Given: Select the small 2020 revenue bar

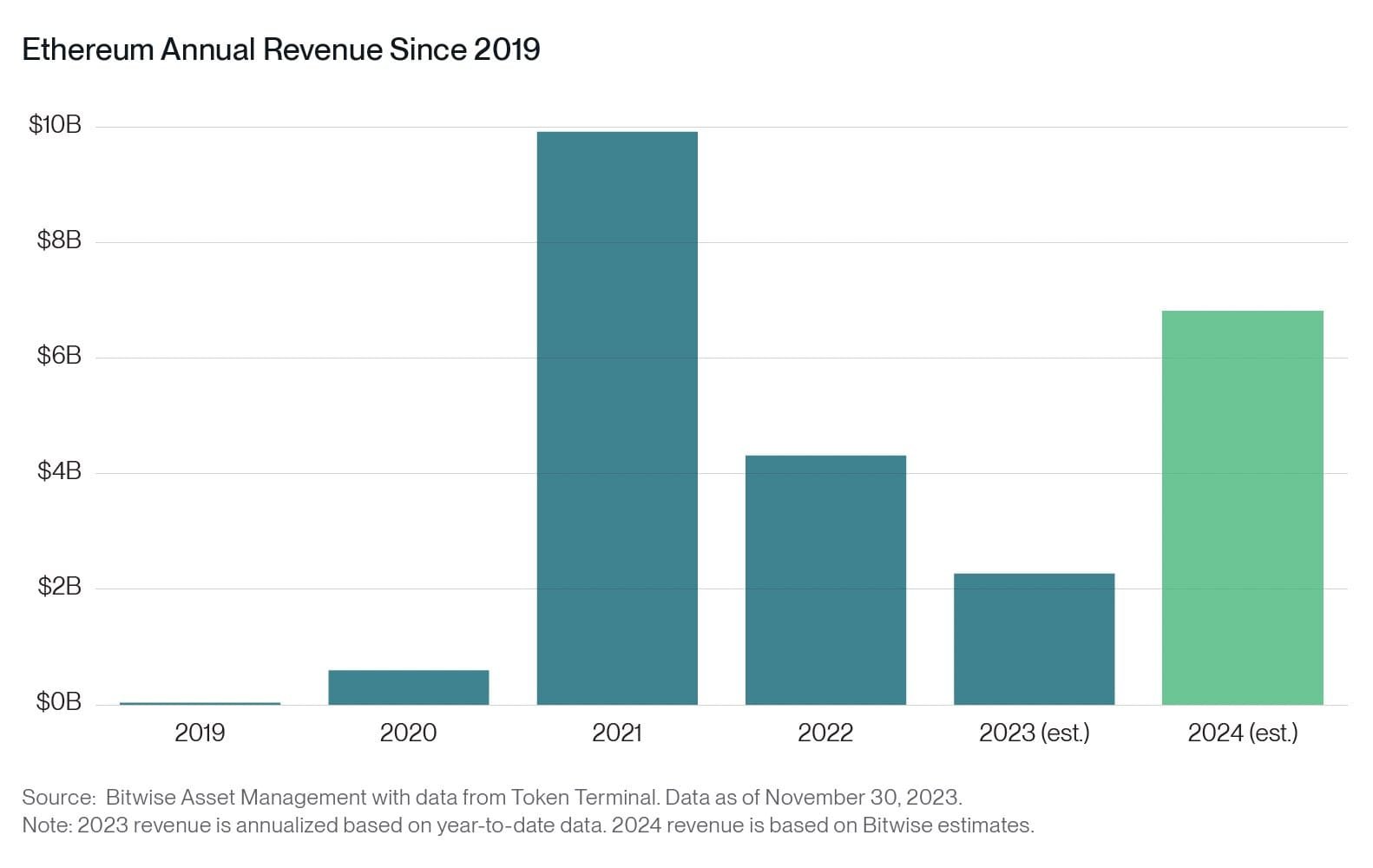Looking at the screenshot, I should [408, 687].
